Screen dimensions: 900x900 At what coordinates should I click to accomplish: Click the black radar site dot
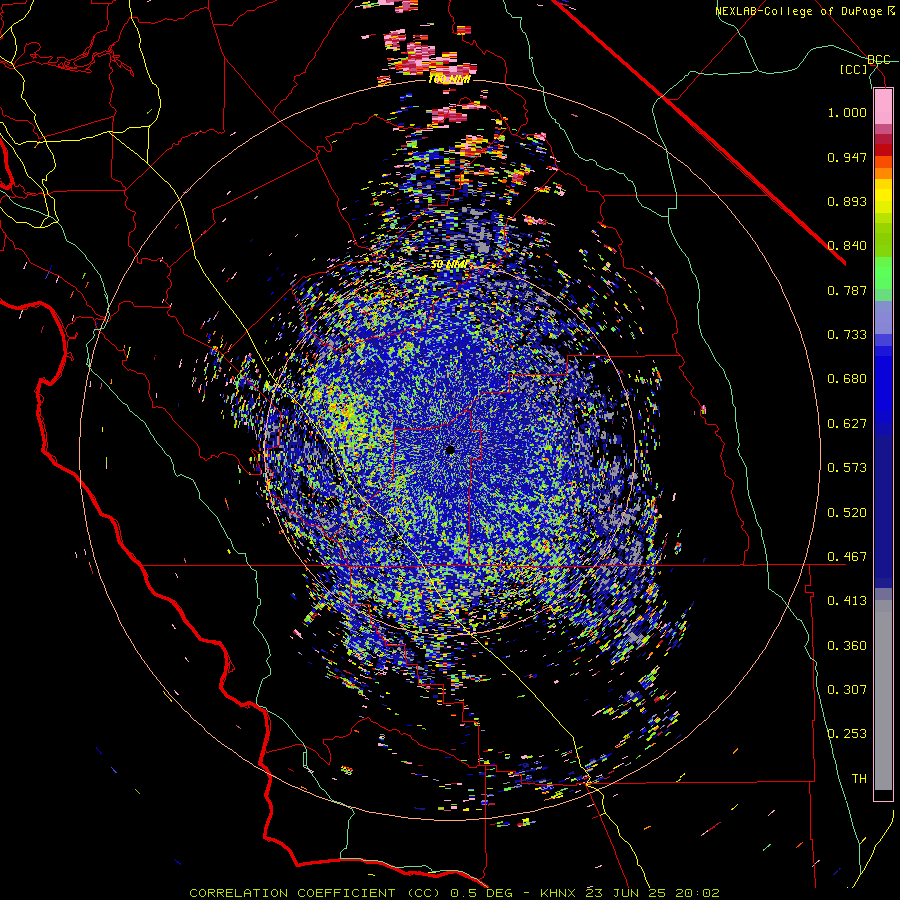450,451
